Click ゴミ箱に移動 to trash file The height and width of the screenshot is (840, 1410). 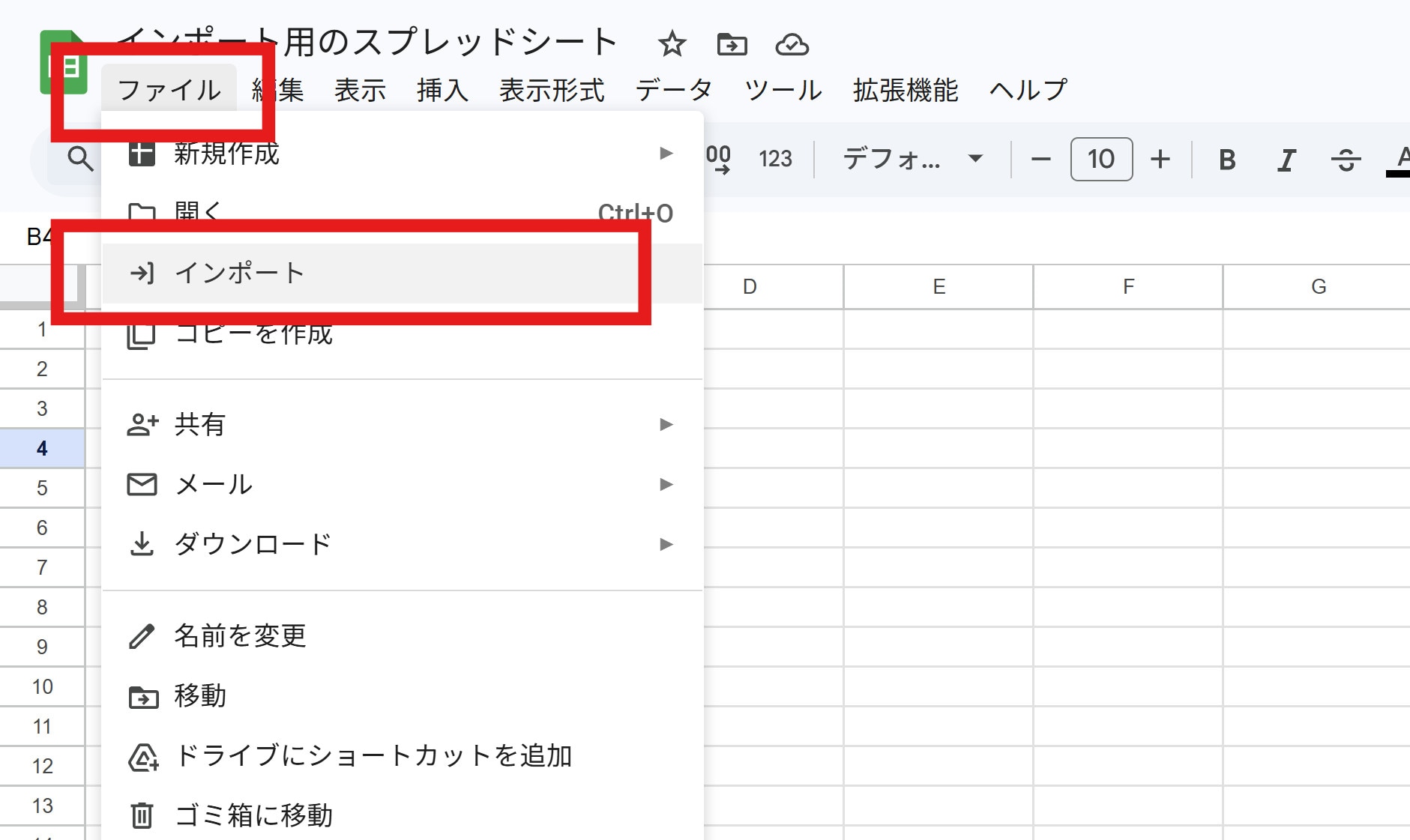253,815
